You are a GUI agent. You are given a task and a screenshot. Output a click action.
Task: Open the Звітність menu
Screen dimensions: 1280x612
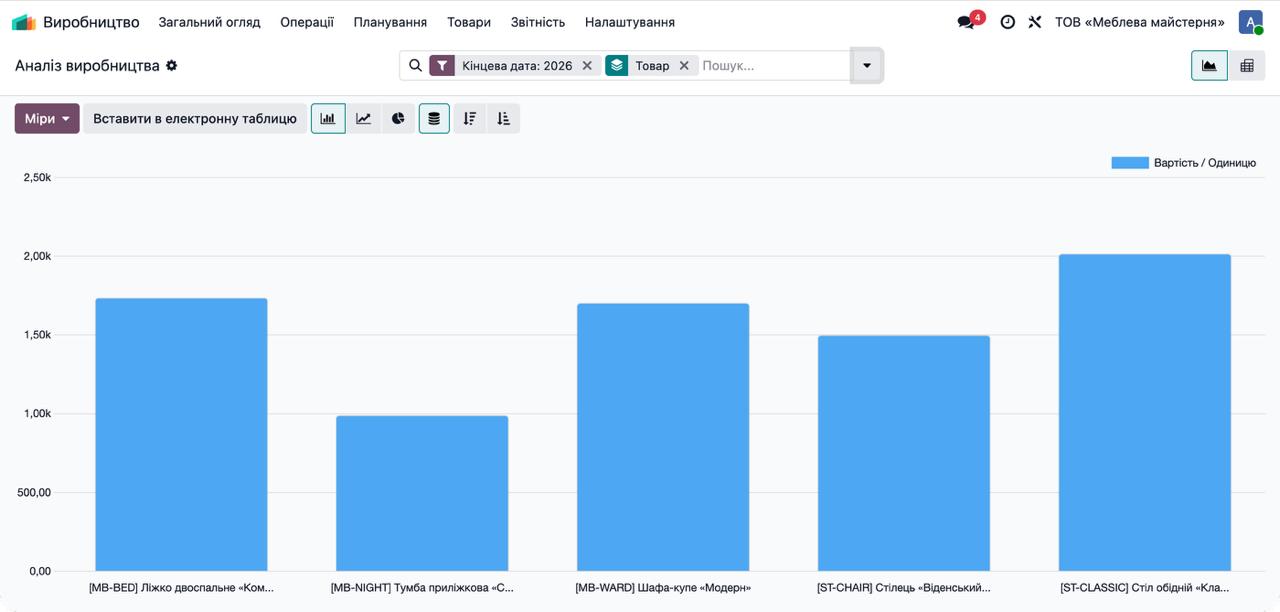(538, 22)
